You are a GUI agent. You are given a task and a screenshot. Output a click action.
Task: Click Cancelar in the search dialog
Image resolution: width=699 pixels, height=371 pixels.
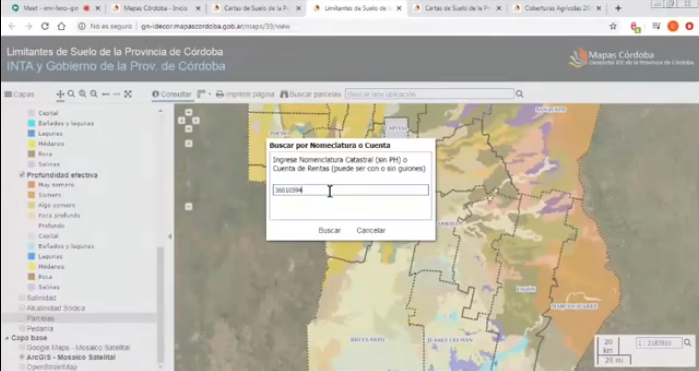371,230
